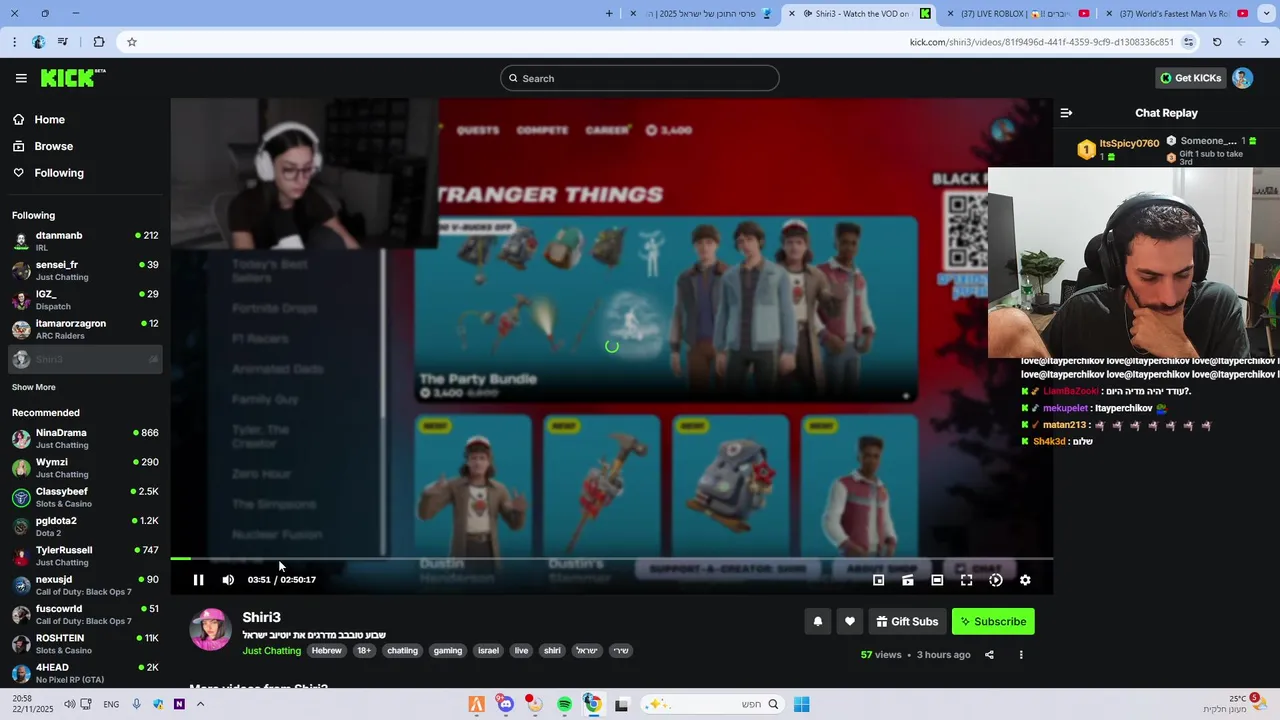Collapse the Chat Replay panel
Image resolution: width=1280 pixels, height=720 pixels.
coord(1066,113)
